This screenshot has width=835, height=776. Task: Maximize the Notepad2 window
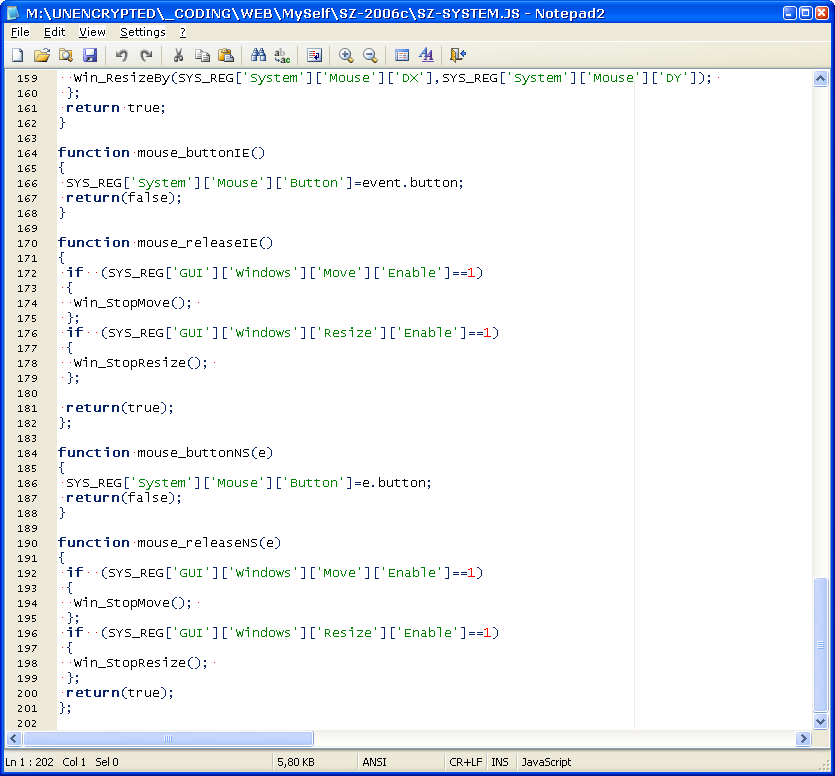coord(806,13)
